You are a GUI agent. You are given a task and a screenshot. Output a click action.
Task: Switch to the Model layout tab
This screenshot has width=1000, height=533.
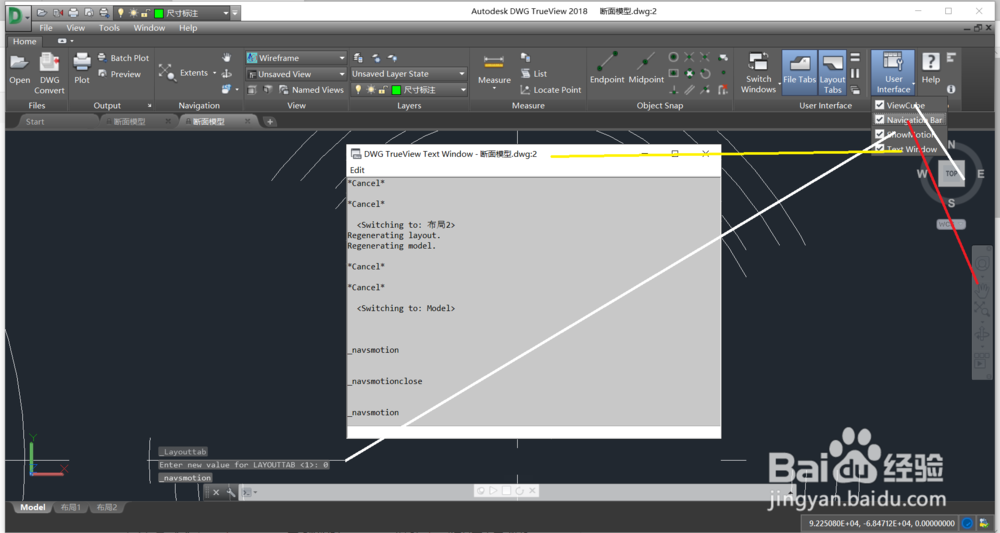tap(33, 507)
